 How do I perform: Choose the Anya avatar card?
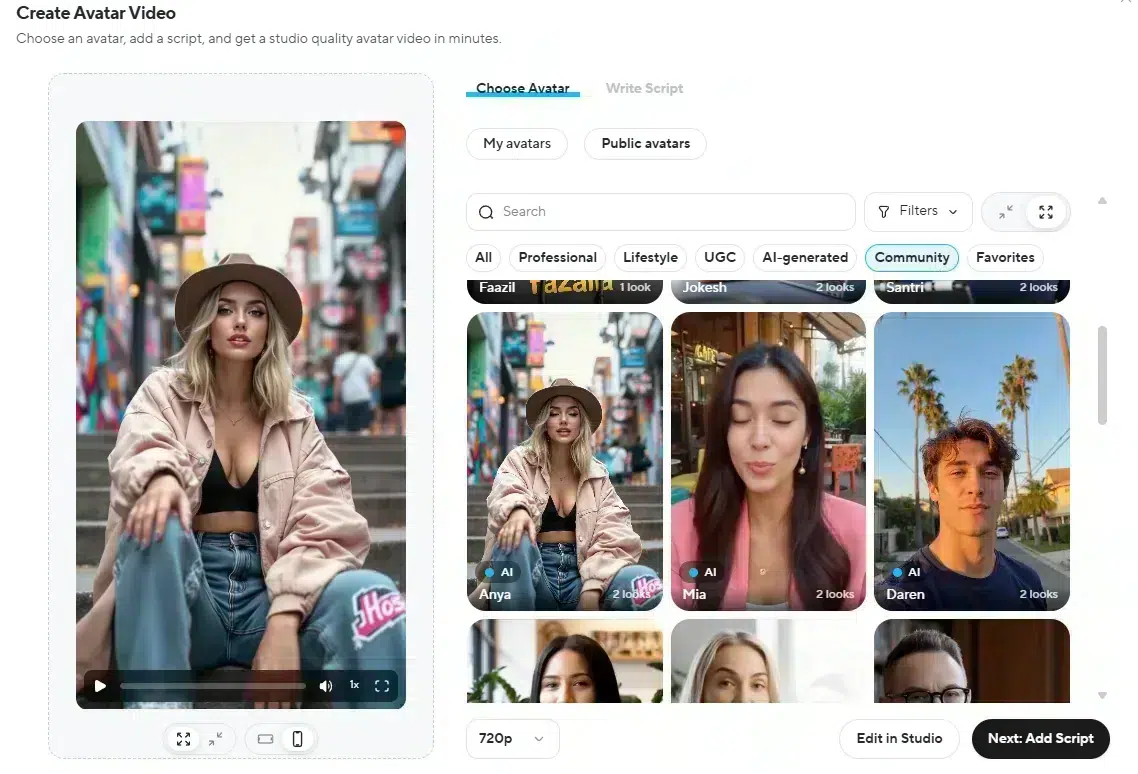click(565, 461)
